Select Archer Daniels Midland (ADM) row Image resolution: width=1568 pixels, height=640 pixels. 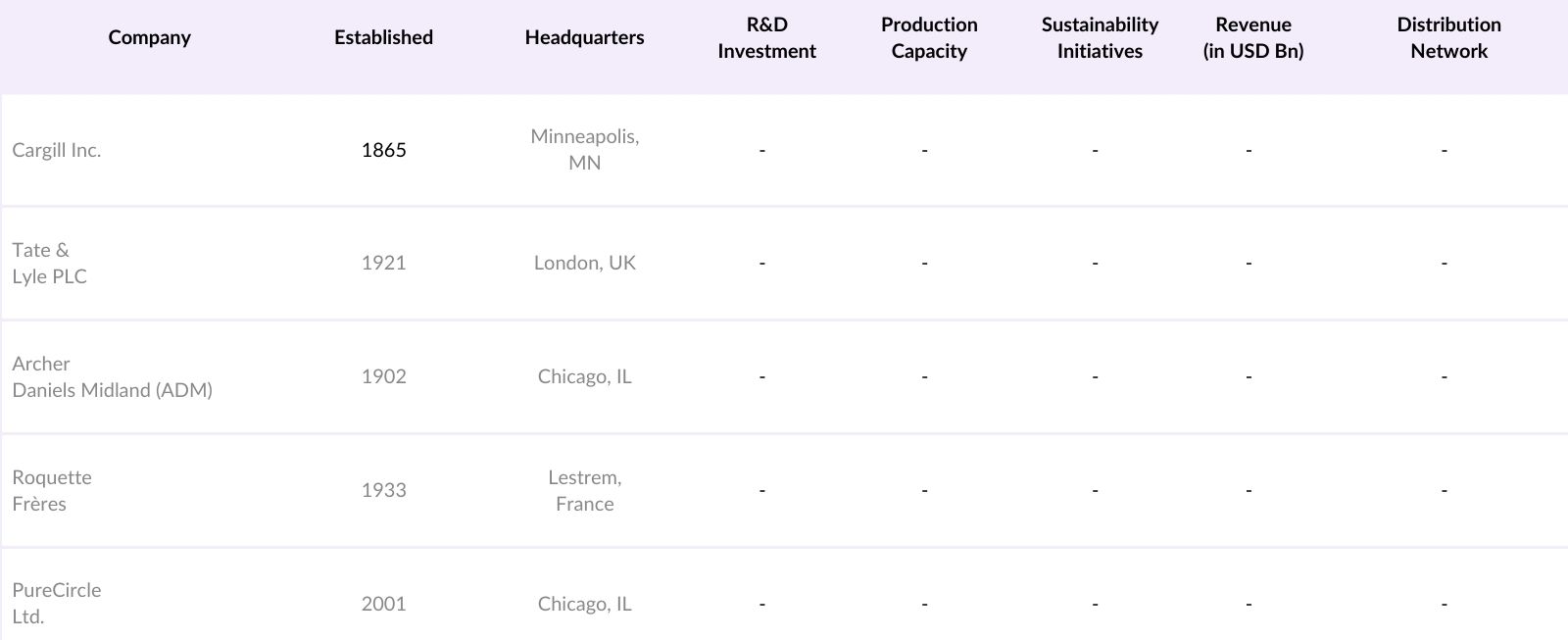click(112, 376)
